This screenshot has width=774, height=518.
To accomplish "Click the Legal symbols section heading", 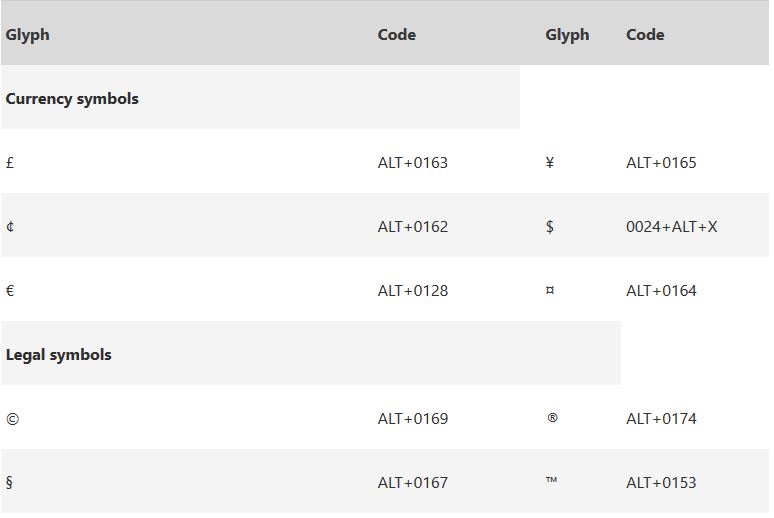I will [58, 354].
